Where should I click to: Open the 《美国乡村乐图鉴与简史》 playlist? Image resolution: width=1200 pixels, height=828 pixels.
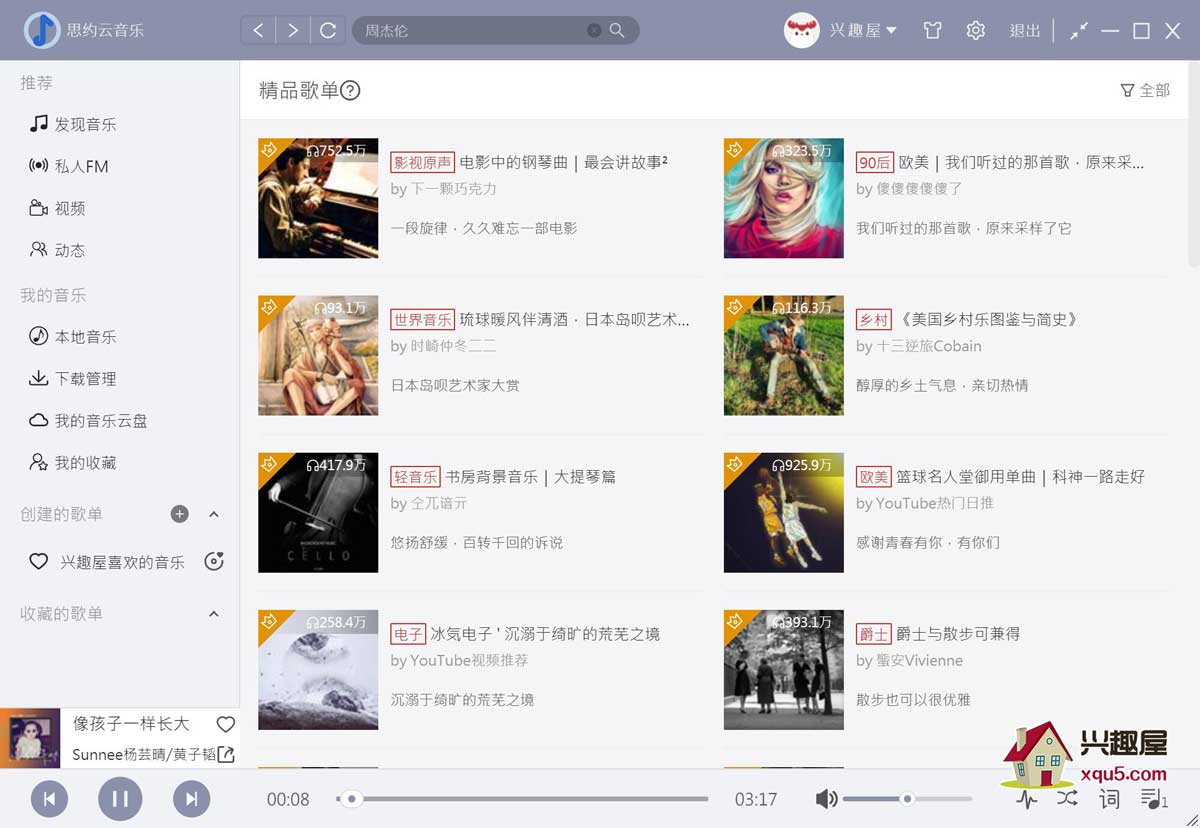point(988,319)
